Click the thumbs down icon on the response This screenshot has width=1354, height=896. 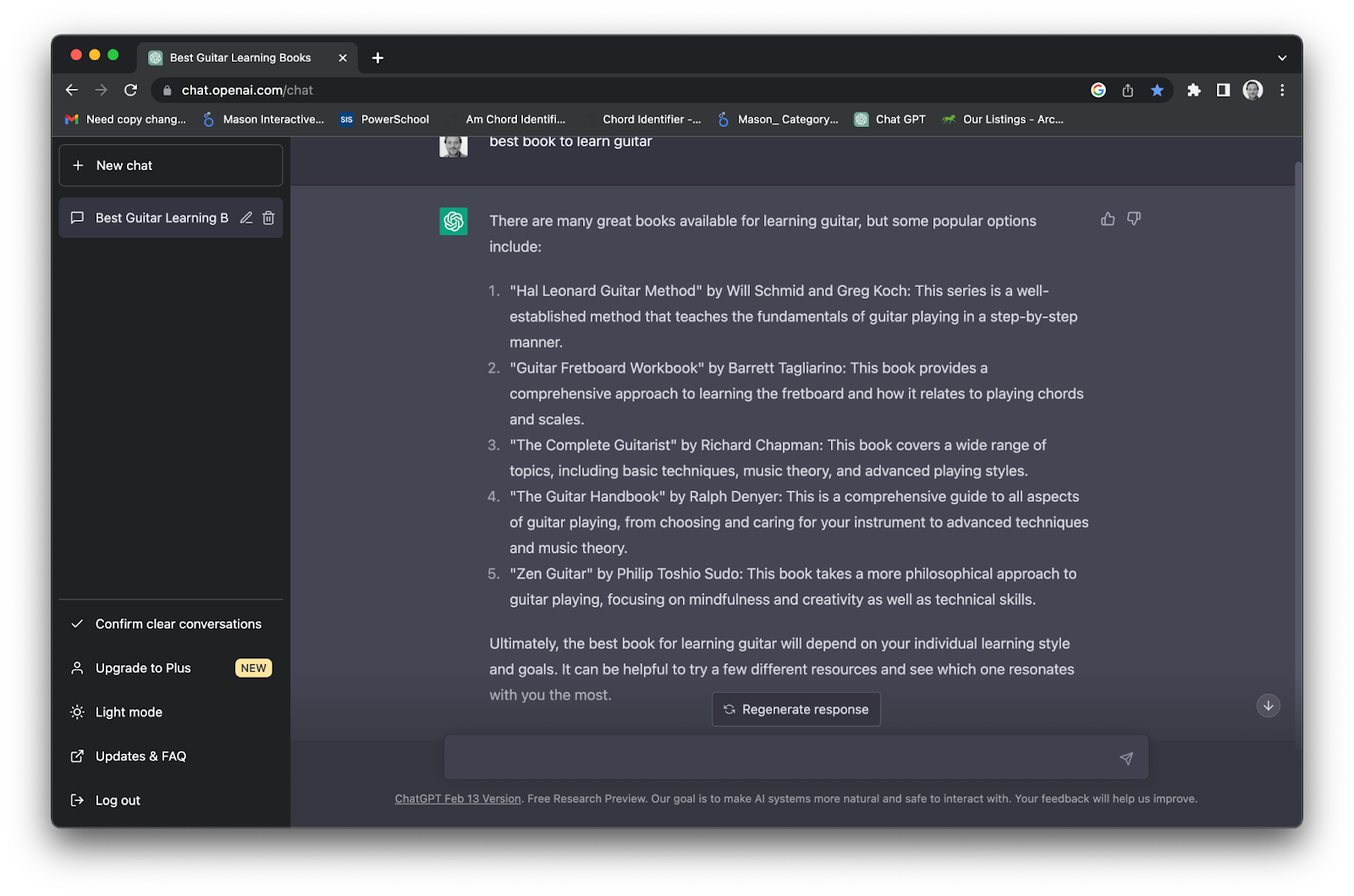click(1134, 219)
